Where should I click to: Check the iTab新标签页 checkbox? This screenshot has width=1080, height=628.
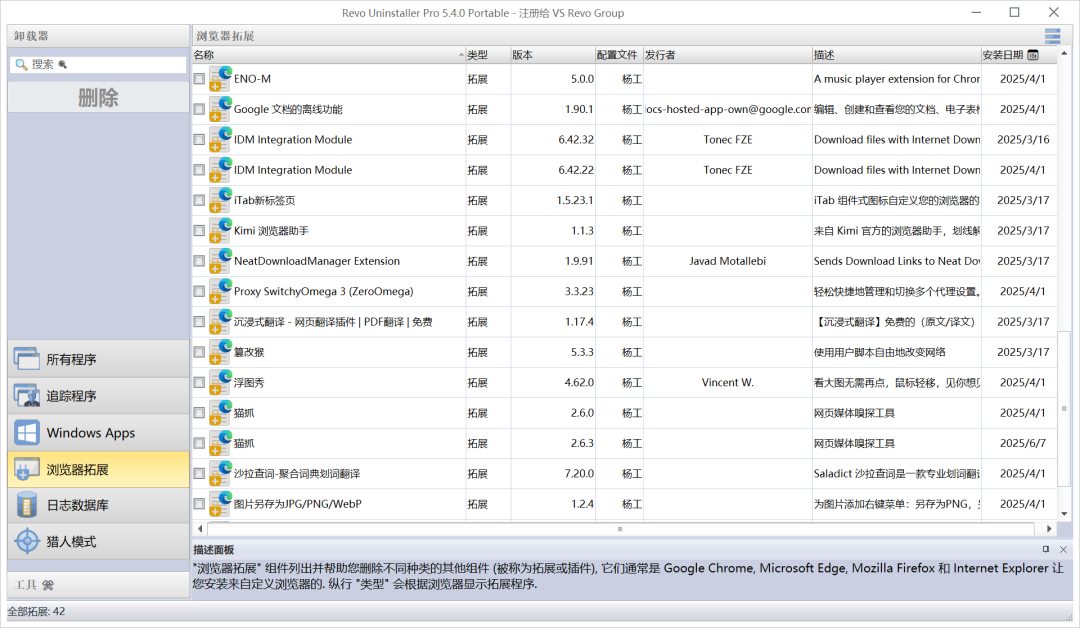click(199, 200)
